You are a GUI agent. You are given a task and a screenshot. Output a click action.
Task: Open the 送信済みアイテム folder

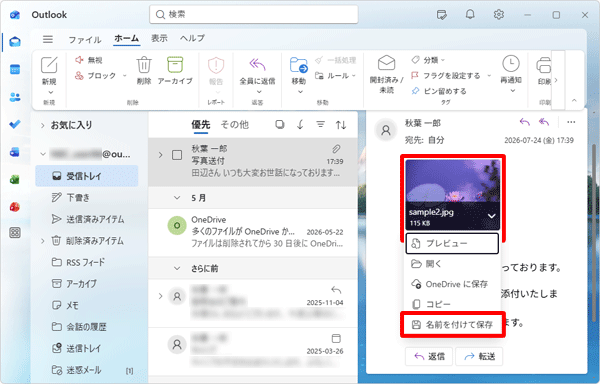point(87,219)
